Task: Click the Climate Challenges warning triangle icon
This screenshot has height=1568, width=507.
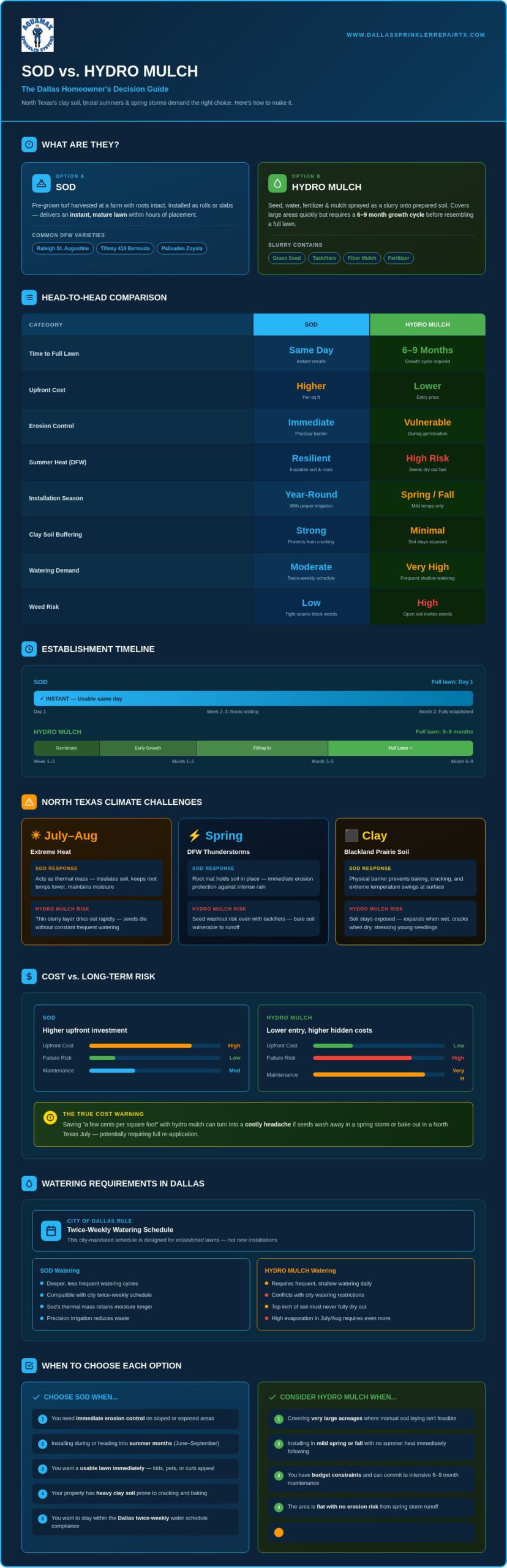Action: point(29,802)
